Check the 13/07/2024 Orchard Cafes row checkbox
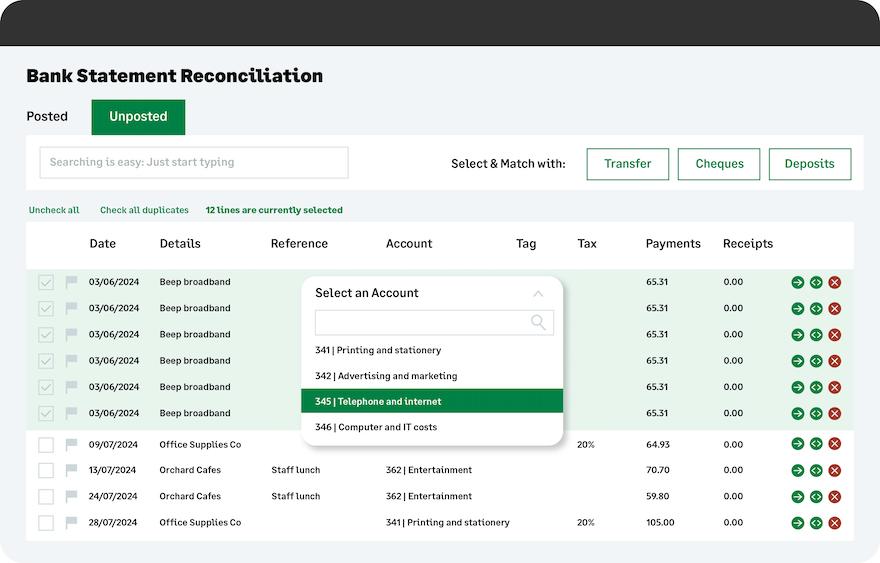Viewport: 880px width, 563px height. tap(46, 470)
